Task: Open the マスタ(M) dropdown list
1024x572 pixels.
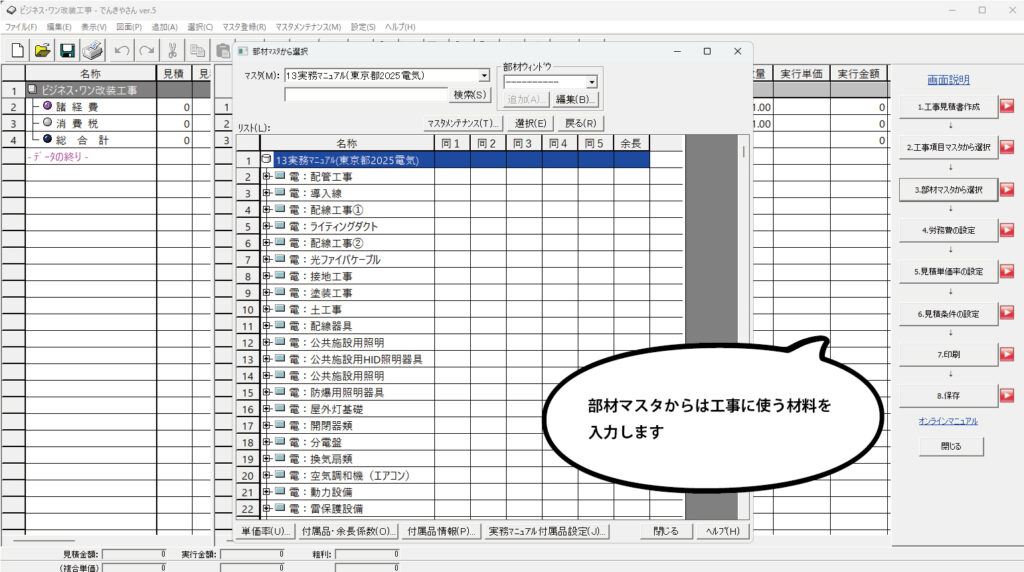Action: [x=484, y=76]
